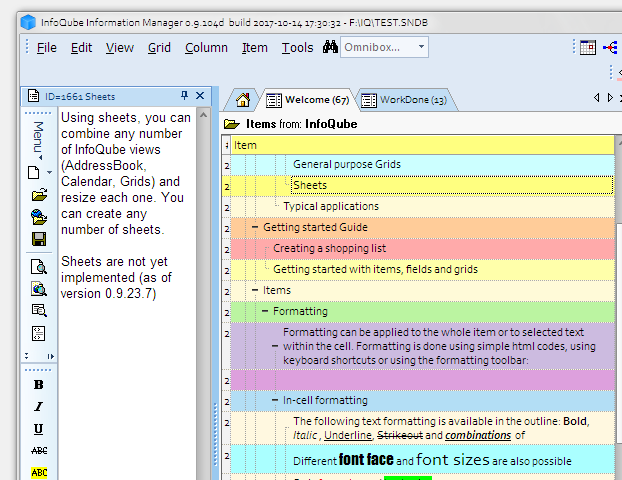The image size is (622, 480).
Task: Open the New document dropdown arrow
Action: 49,172
